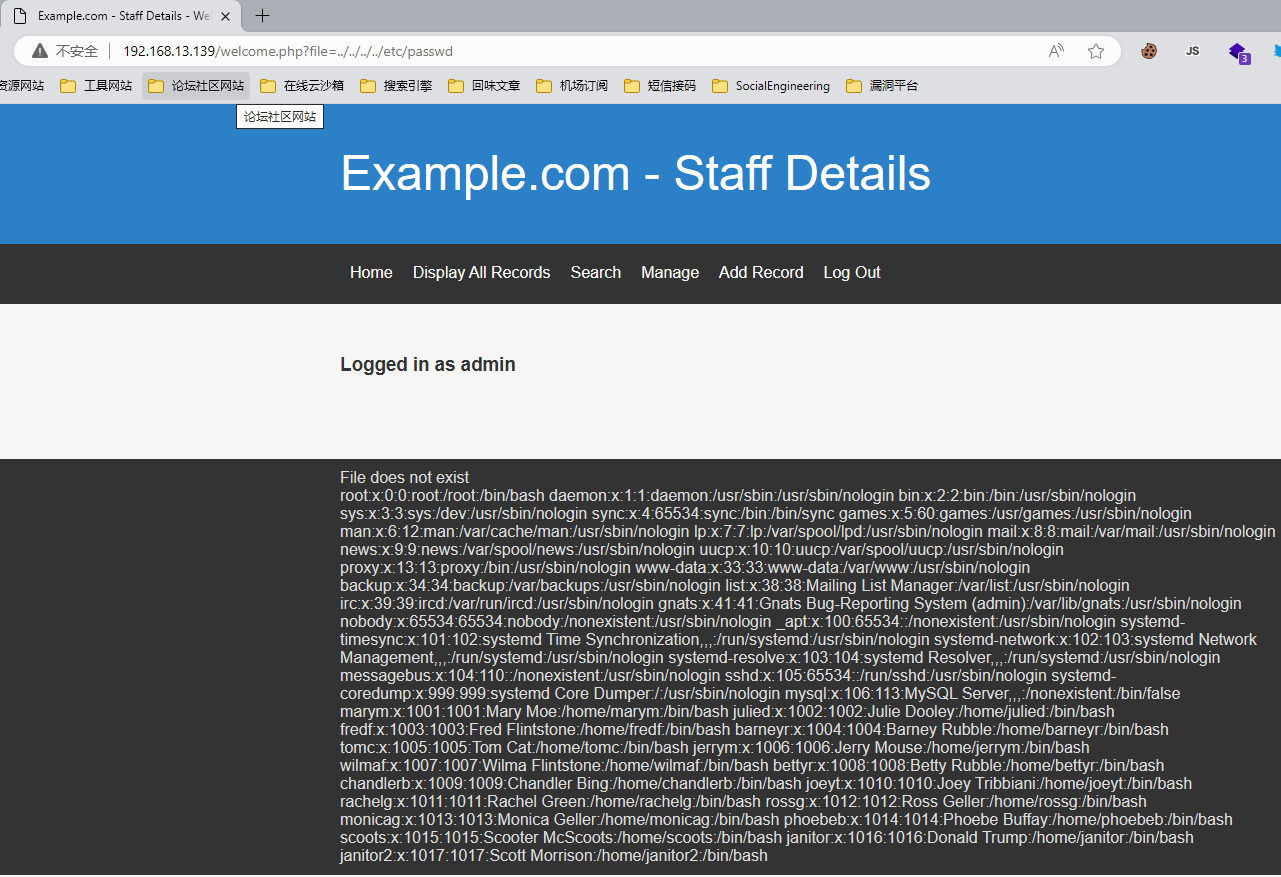Open the 论坛社区网站 bookmark folder
Viewport: 1281px width, 877px height.
point(196,86)
